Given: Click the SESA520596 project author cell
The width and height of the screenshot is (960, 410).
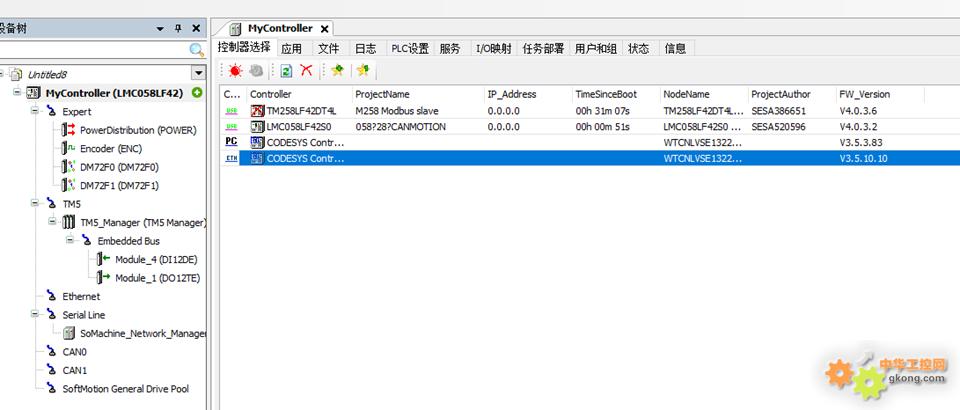Looking at the screenshot, I should [x=778, y=127].
